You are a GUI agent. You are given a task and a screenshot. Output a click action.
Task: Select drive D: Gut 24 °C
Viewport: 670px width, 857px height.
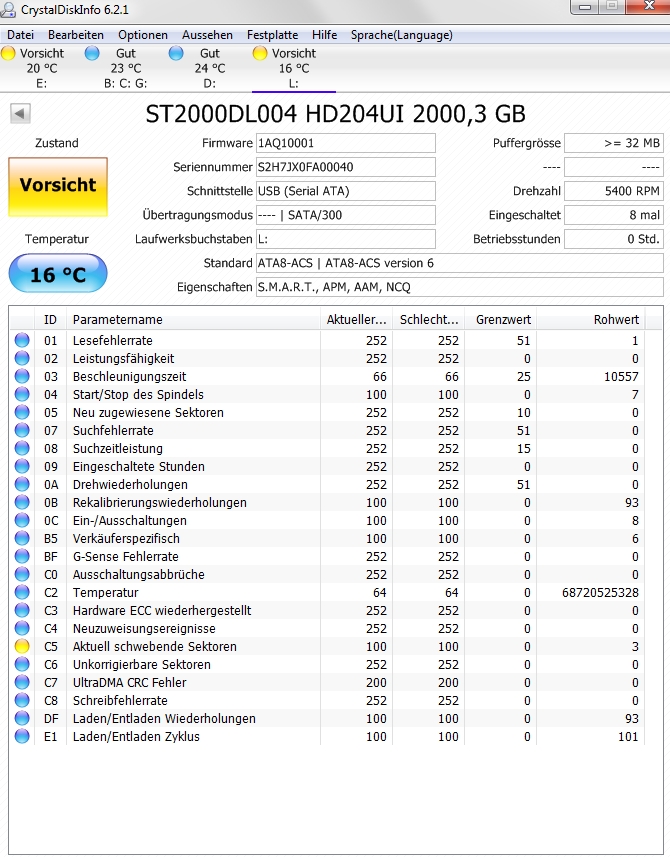click(209, 68)
